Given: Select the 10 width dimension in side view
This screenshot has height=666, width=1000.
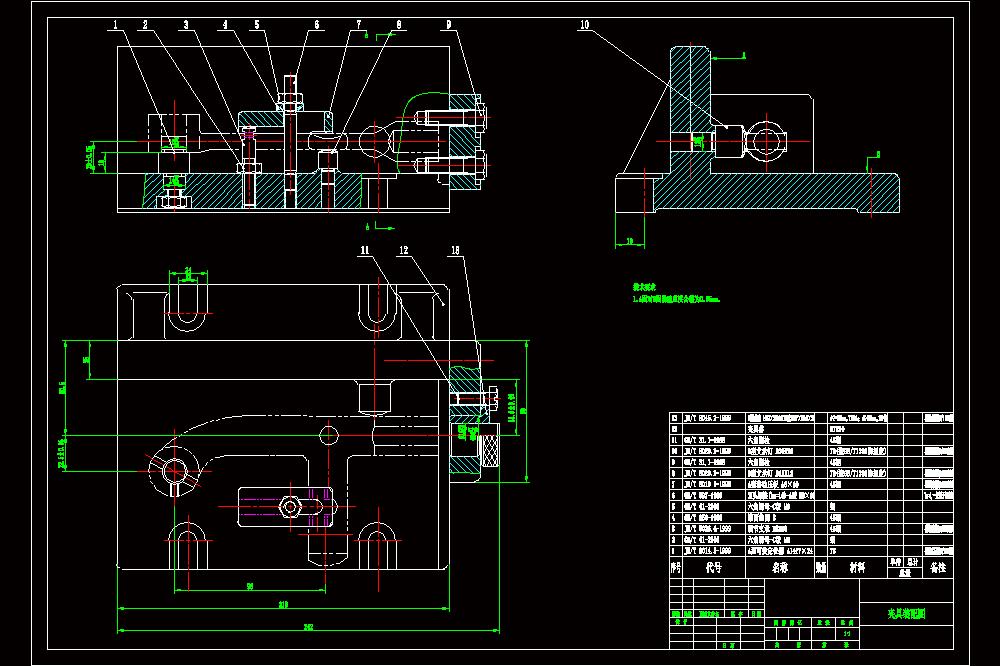Looking at the screenshot, I should coord(629,241).
